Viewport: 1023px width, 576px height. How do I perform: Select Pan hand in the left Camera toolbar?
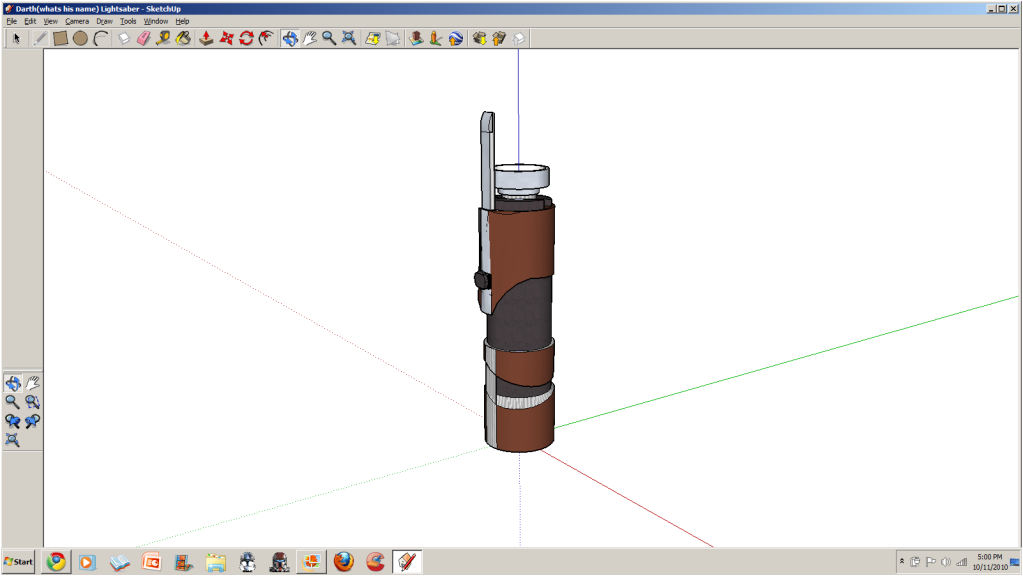(x=32, y=383)
